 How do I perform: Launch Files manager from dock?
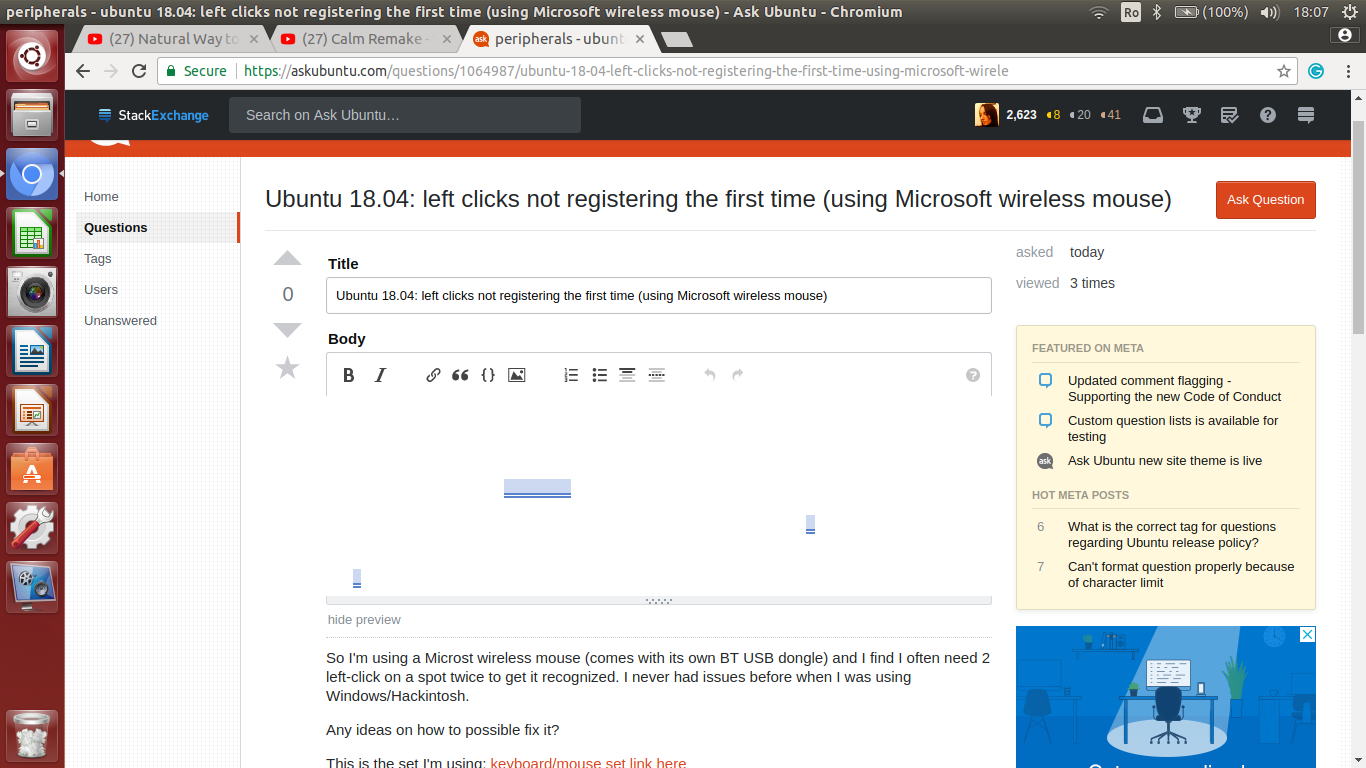tap(33, 113)
